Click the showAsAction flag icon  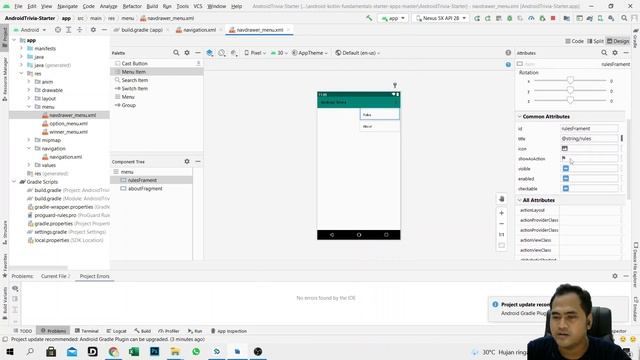click(564, 158)
